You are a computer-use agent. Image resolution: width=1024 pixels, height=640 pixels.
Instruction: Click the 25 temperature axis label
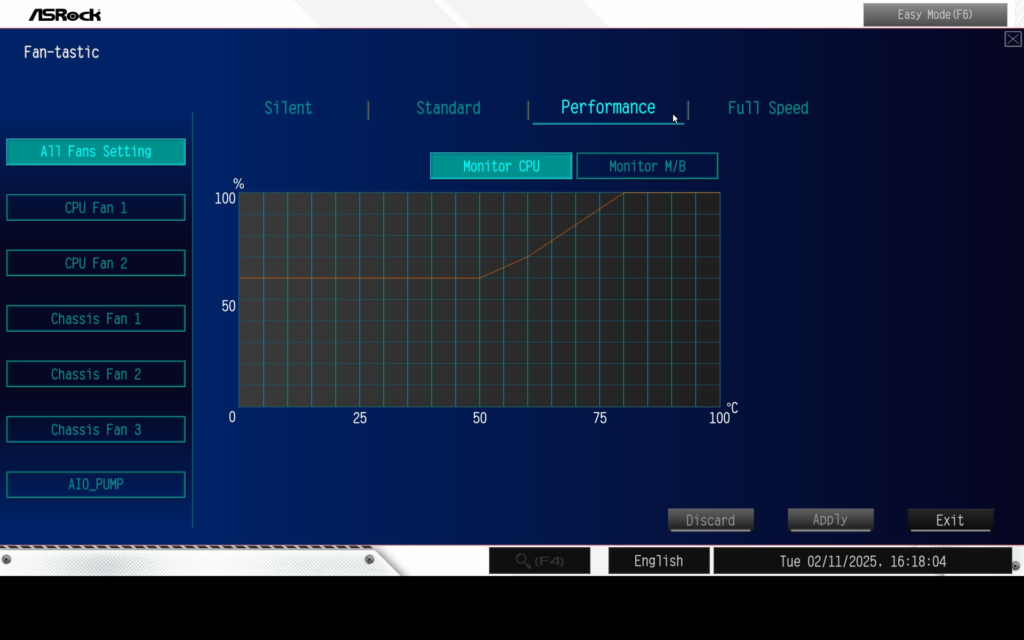(360, 418)
